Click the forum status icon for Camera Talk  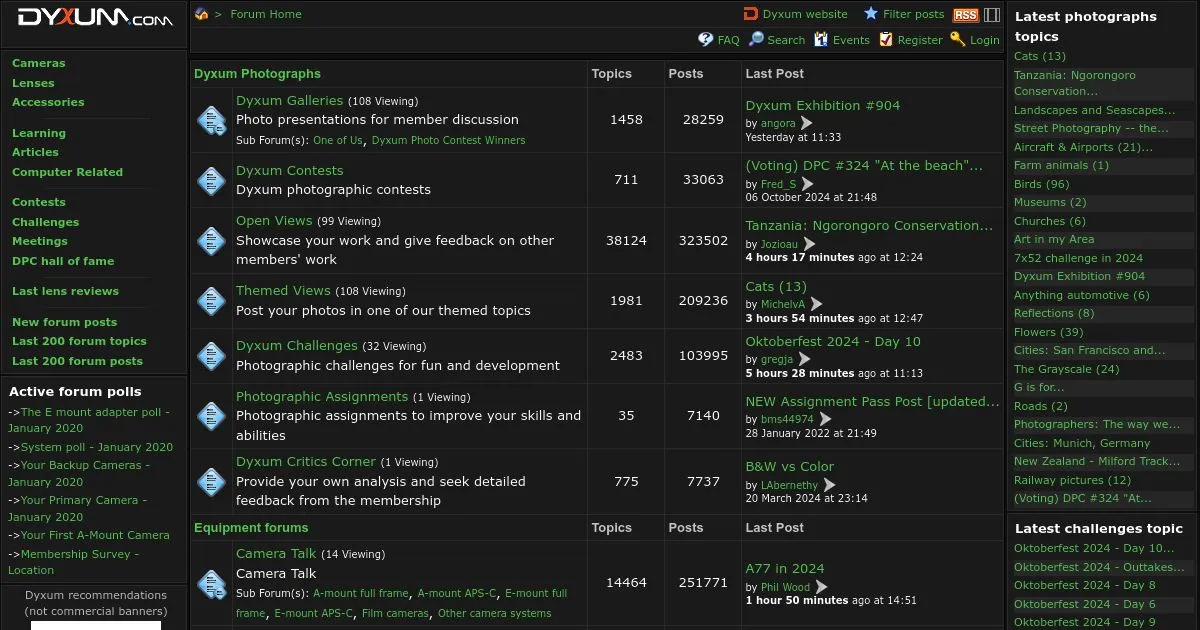tap(211, 584)
